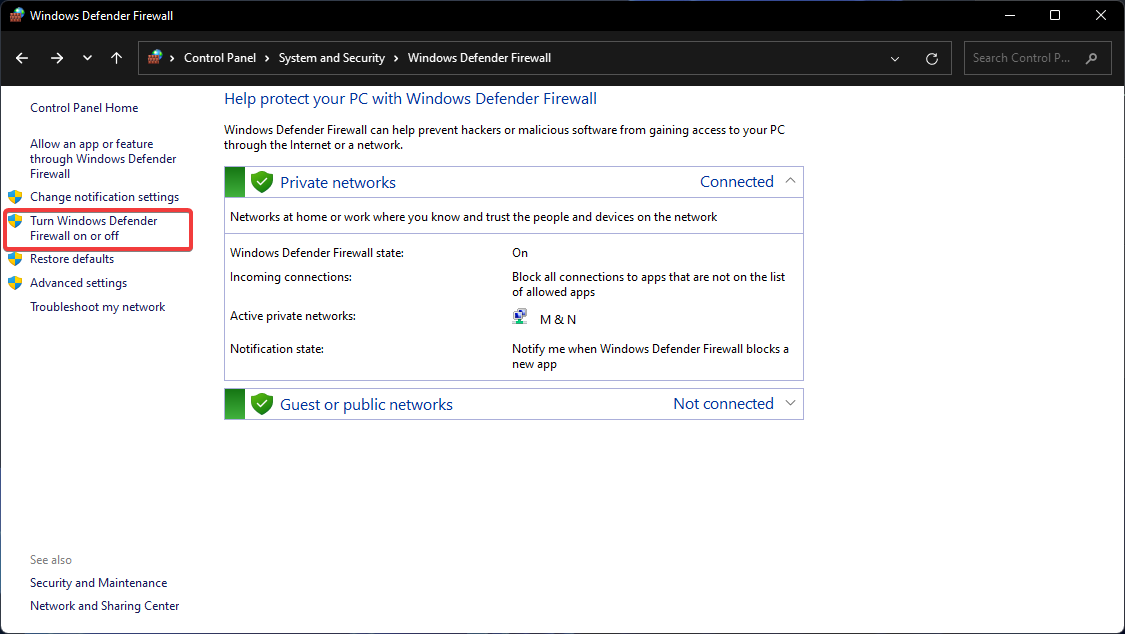Go back using the Back arrow

(22, 58)
